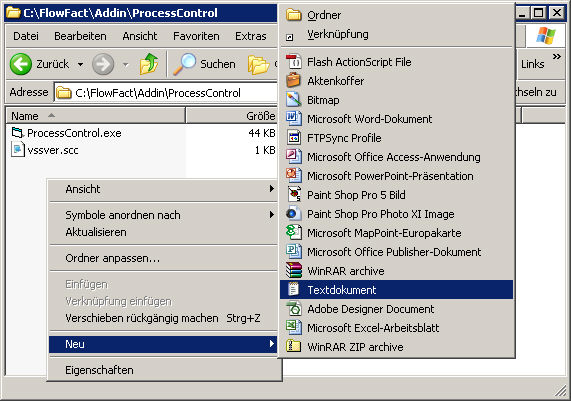
Task: Go up one folder level
Action: (149, 64)
